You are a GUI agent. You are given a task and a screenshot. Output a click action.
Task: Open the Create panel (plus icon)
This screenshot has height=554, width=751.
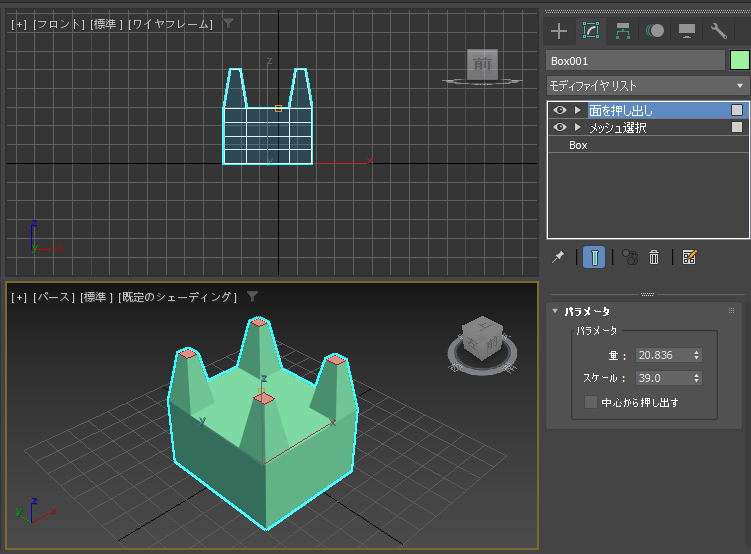tap(559, 31)
